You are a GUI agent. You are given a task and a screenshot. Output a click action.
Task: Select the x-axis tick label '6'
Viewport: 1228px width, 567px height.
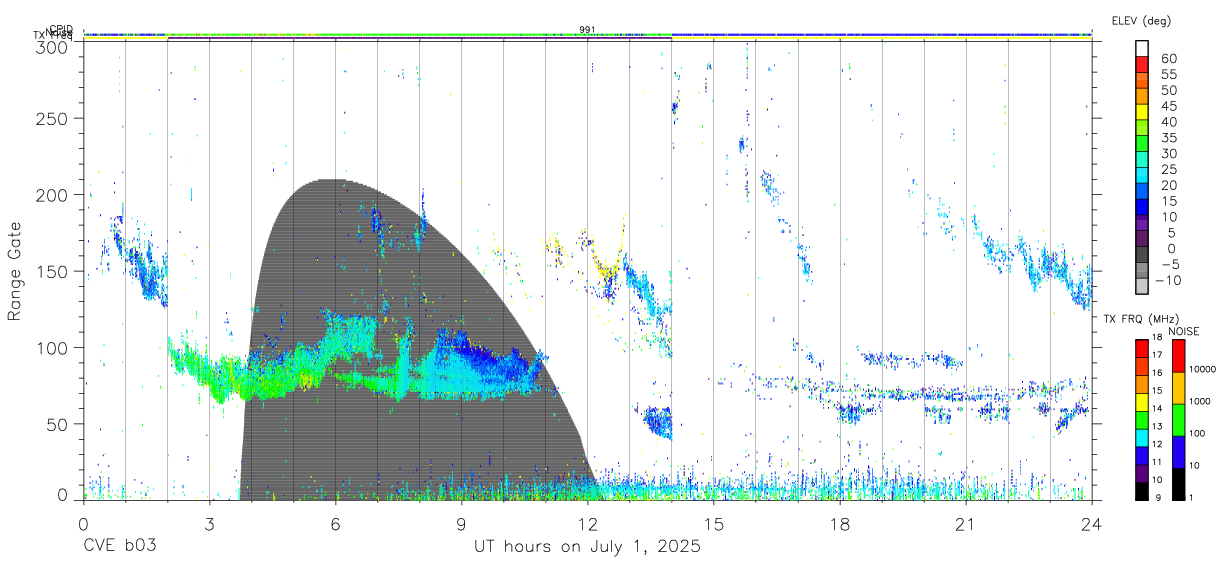335,524
